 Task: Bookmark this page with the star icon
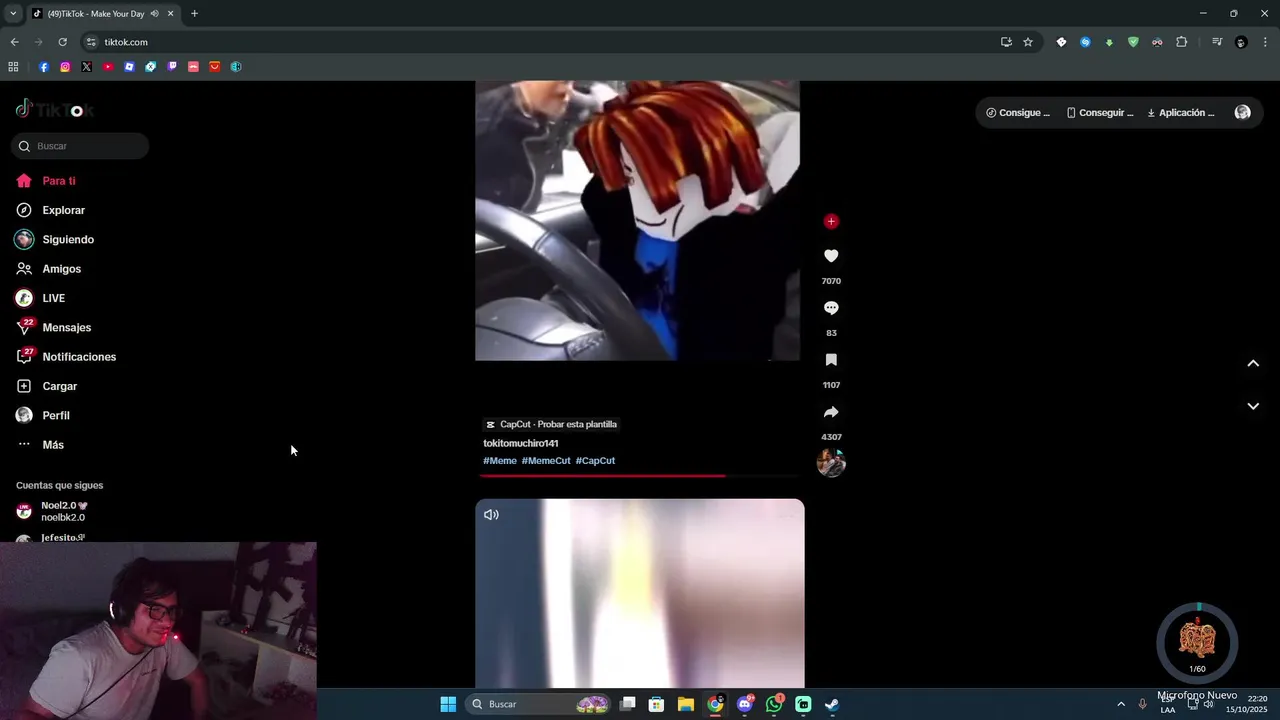click(x=1028, y=42)
